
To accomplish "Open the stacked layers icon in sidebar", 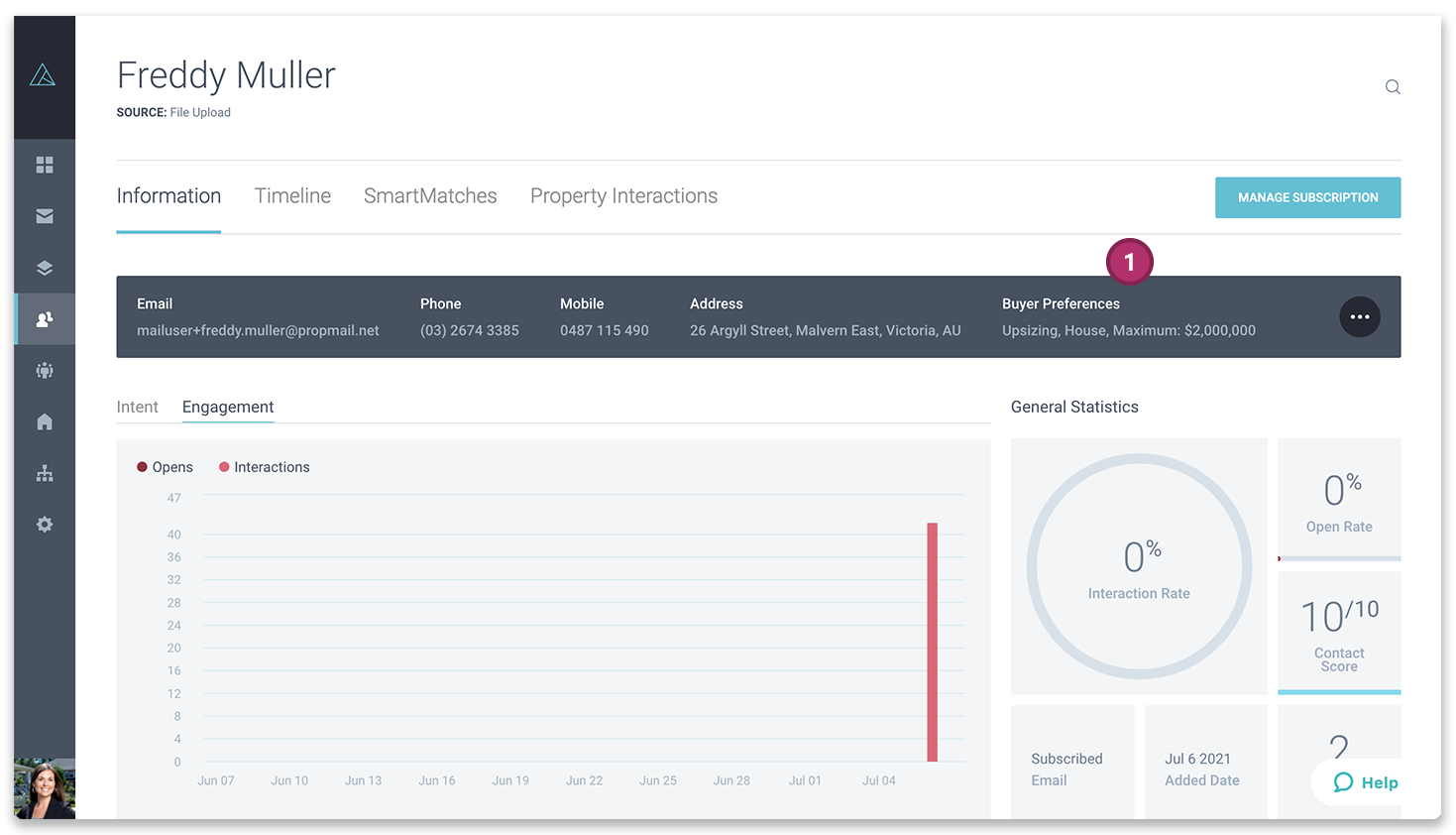I will (45, 268).
